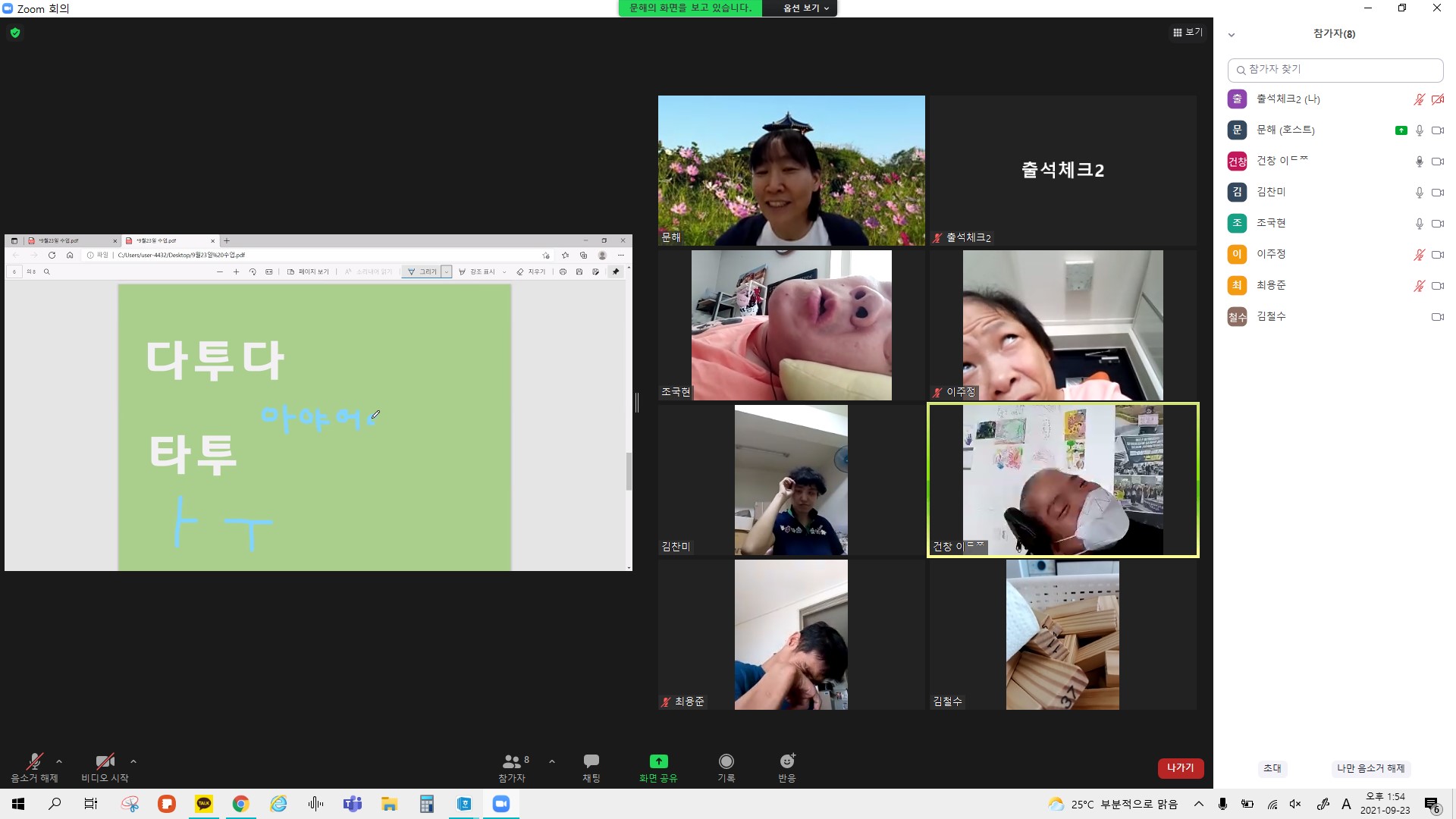Image resolution: width=1456 pixels, height=819 pixels.
Task: Open the 채팅 chat panel
Action: pos(591,767)
